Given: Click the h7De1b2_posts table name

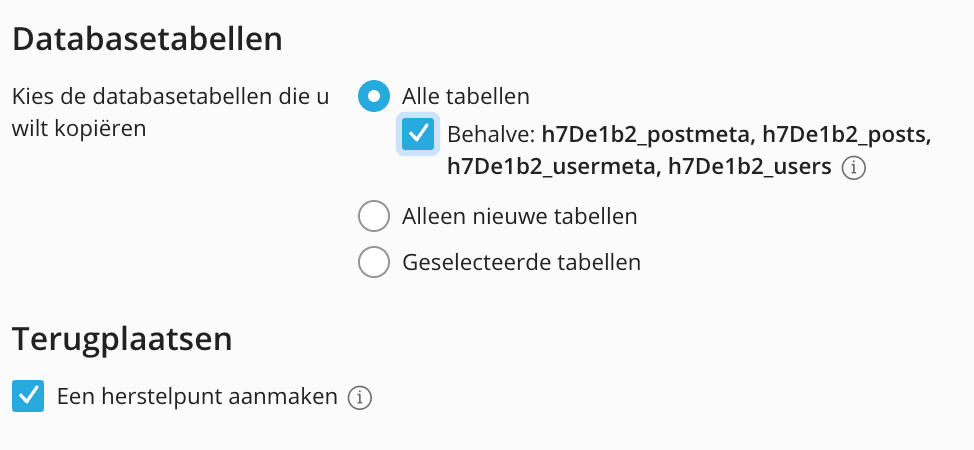Looking at the screenshot, I should click(847, 135).
